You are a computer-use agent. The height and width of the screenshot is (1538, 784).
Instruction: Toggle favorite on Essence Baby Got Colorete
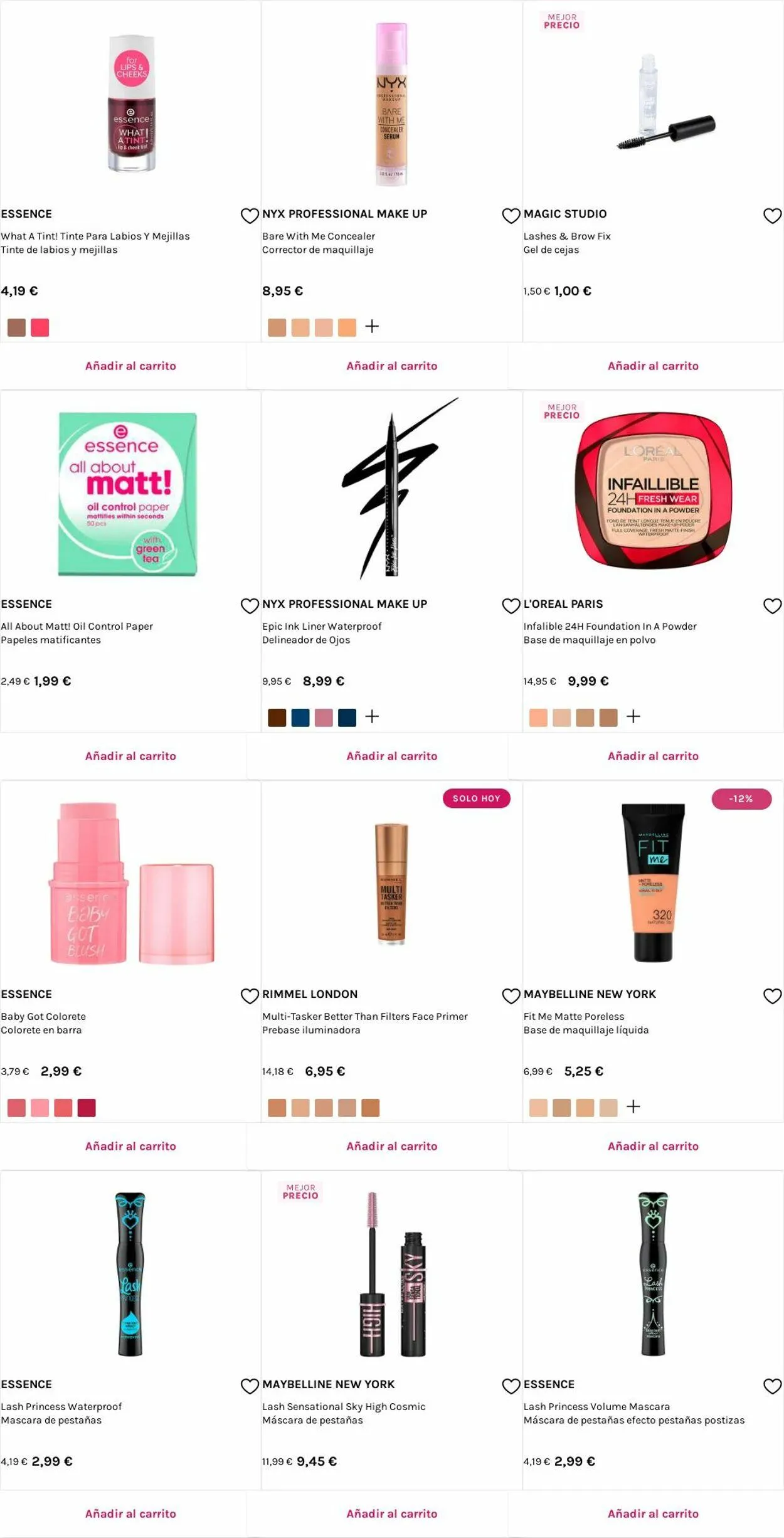click(x=250, y=996)
